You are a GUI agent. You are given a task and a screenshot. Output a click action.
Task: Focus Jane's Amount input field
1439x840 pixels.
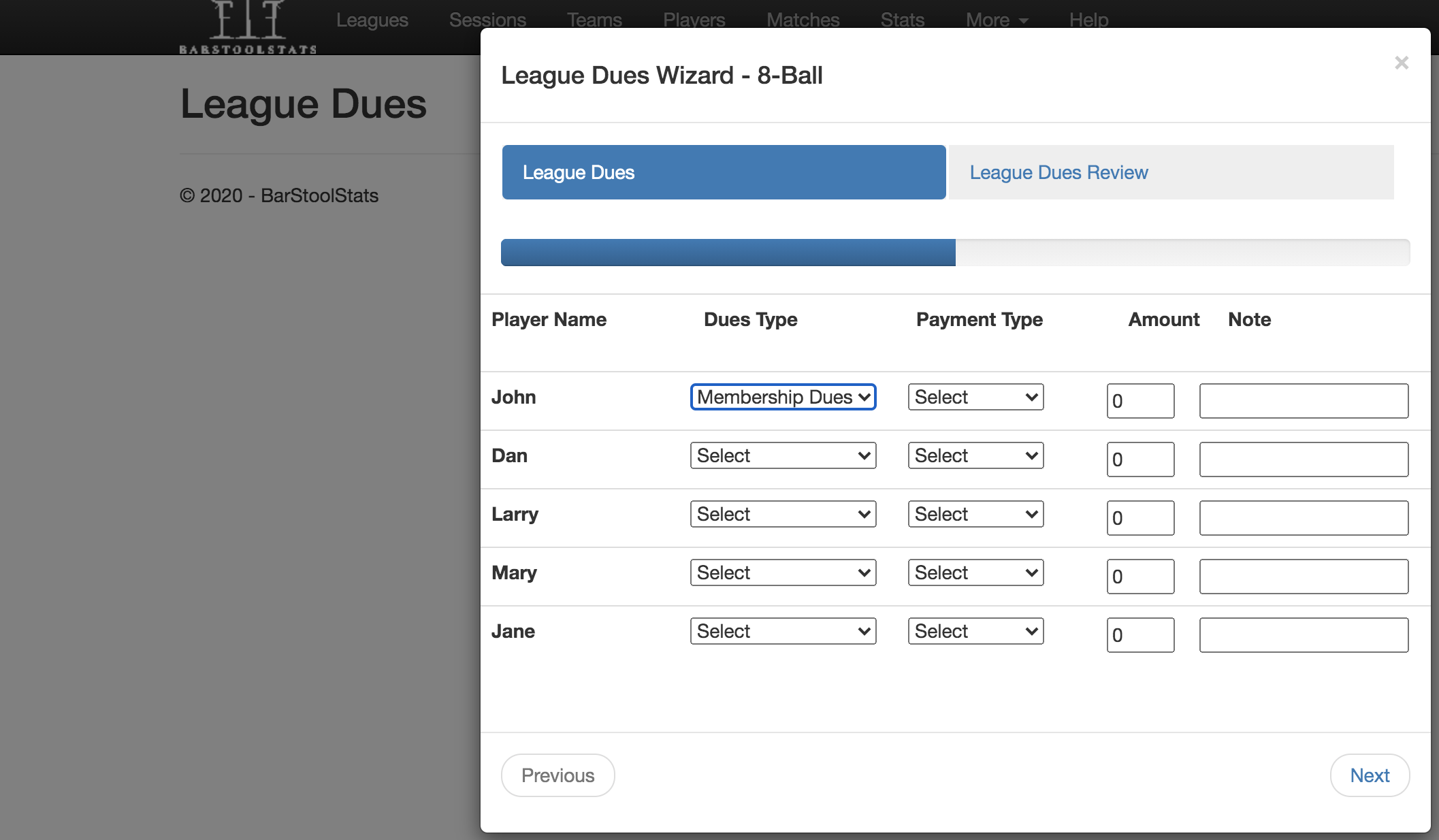[1139, 635]
